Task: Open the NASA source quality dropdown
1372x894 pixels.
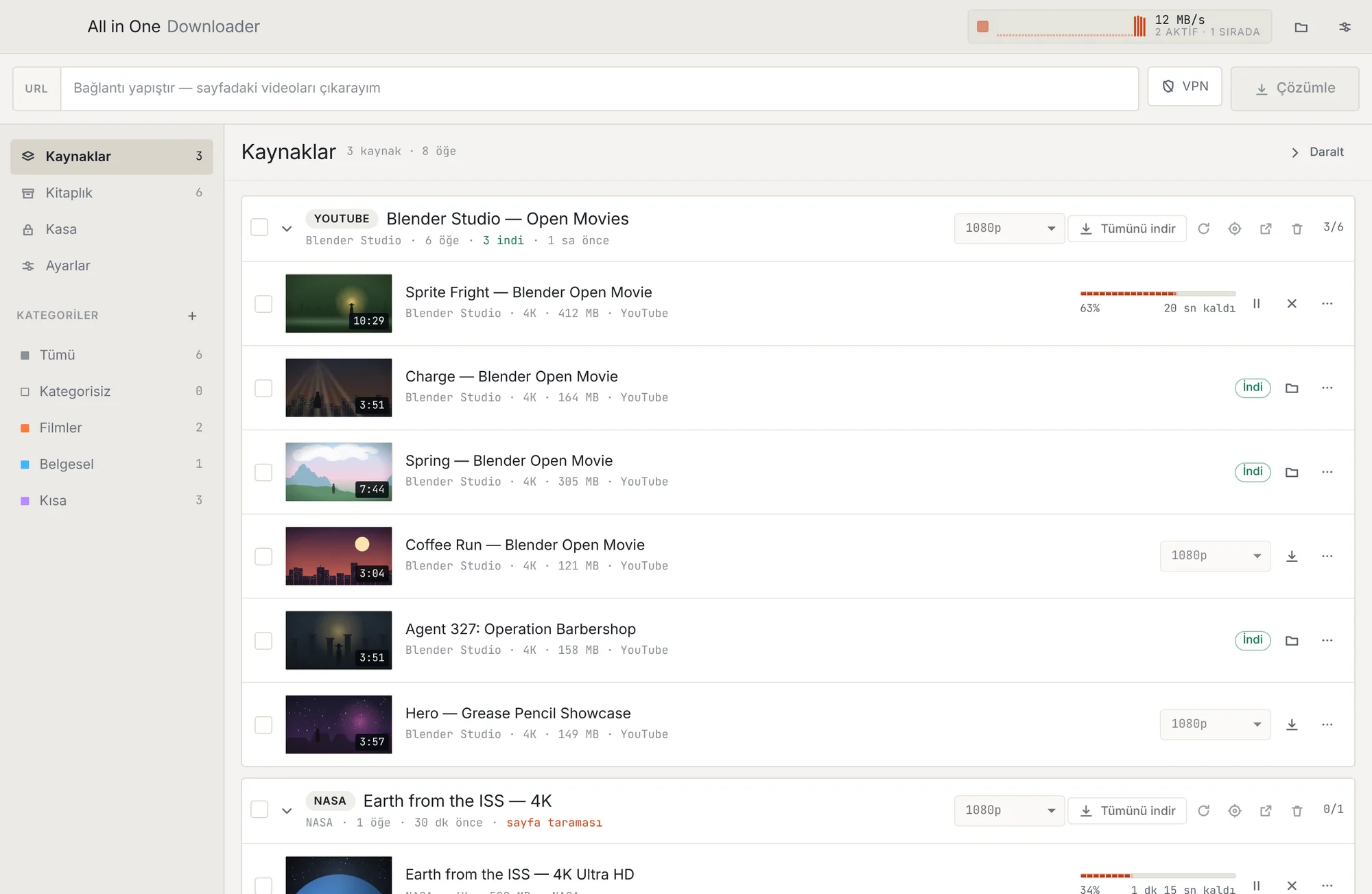Action: tap(1009, 811)
